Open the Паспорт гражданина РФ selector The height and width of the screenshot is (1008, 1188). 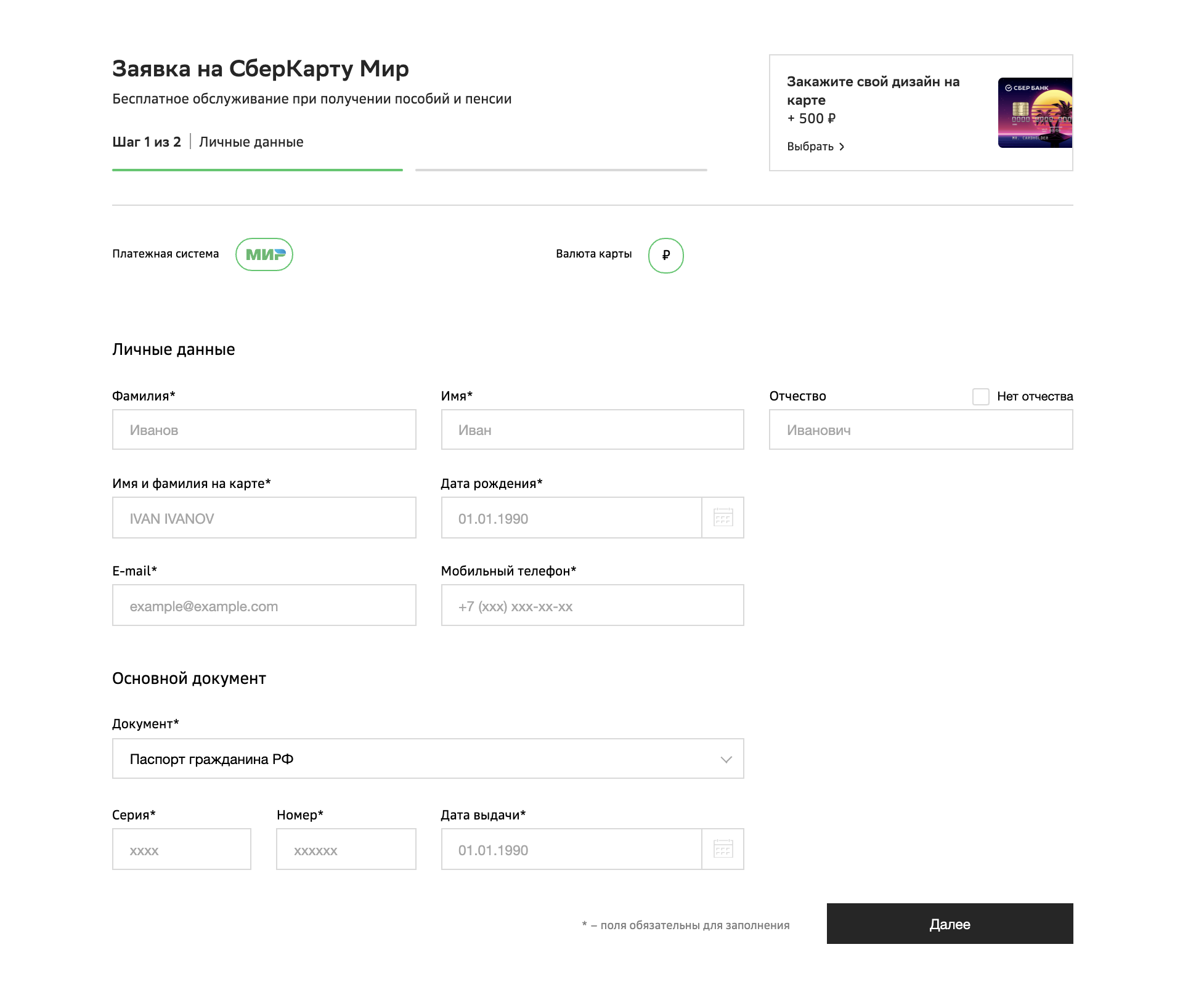pos(428,758)
